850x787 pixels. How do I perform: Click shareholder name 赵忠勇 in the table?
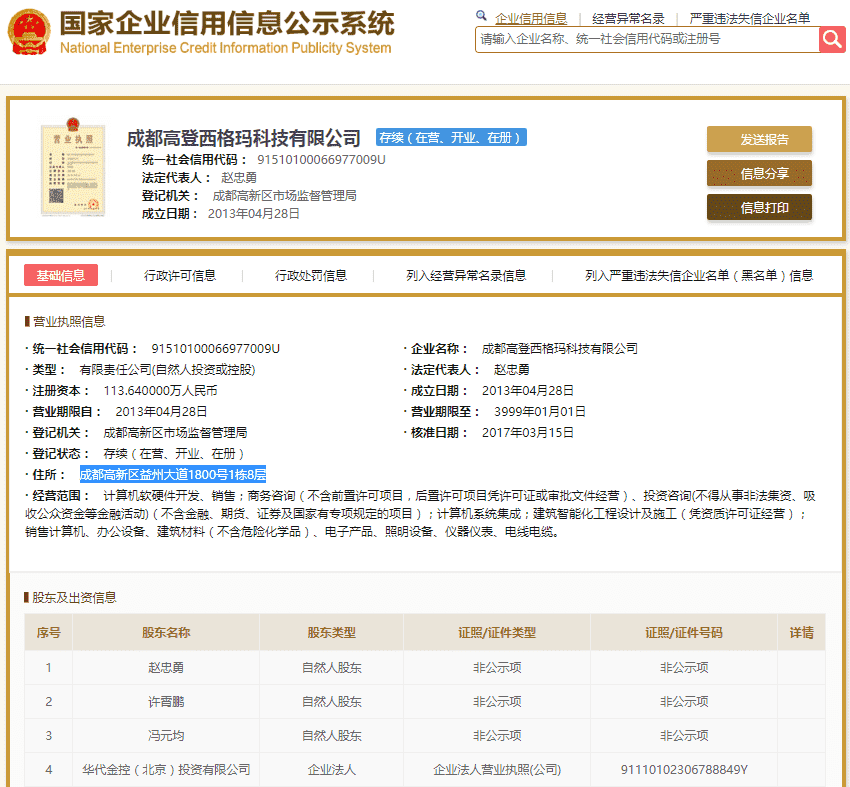pos(166,668)
